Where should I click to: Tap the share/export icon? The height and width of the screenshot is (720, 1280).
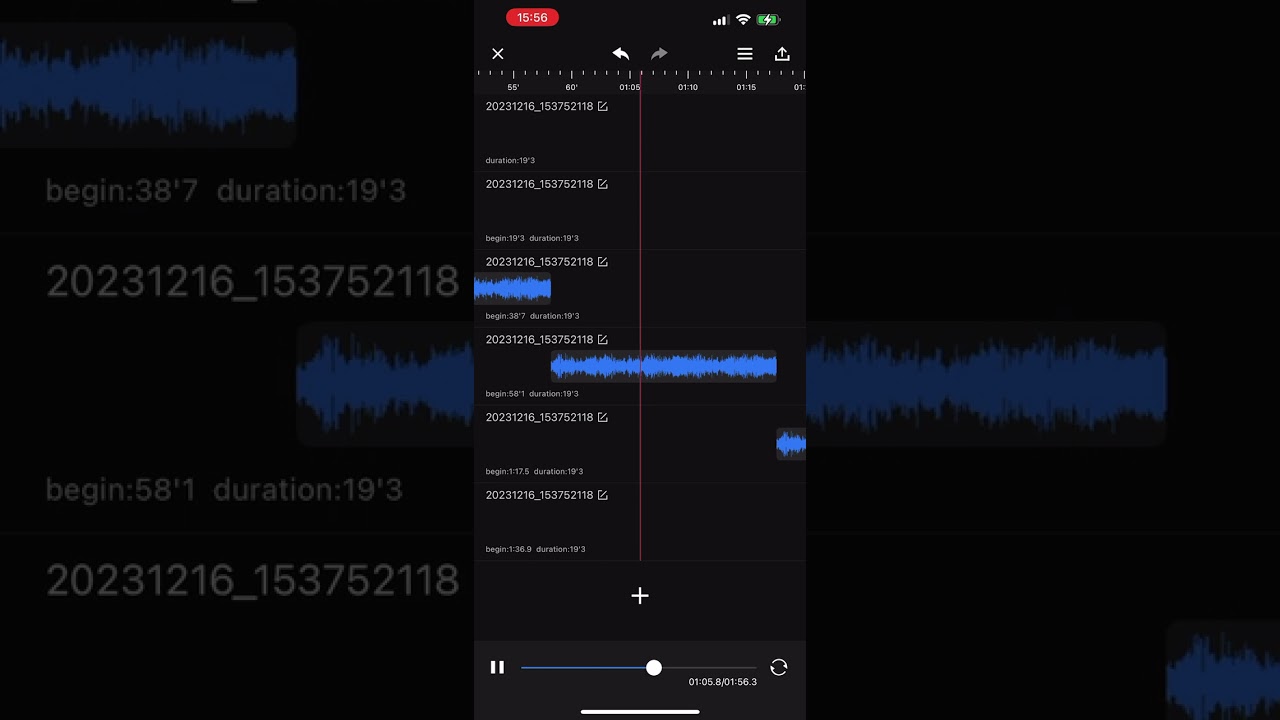[x=782, y=54]
